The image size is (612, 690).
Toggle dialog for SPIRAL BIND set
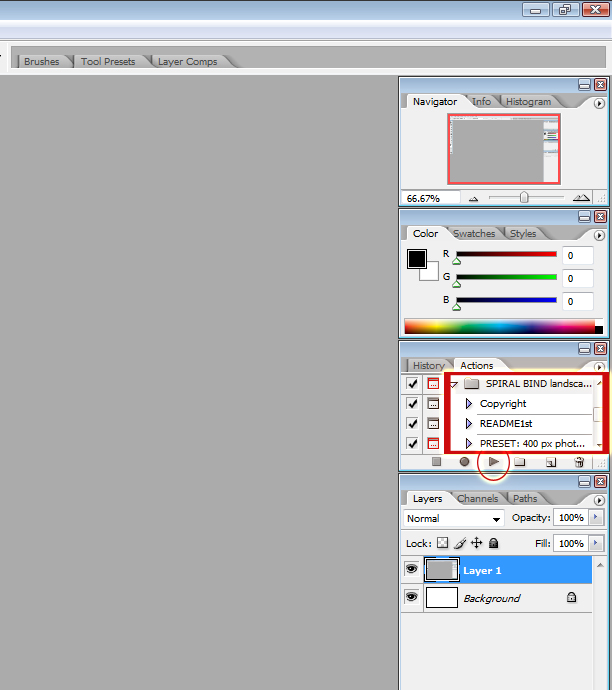pos(433,383)
